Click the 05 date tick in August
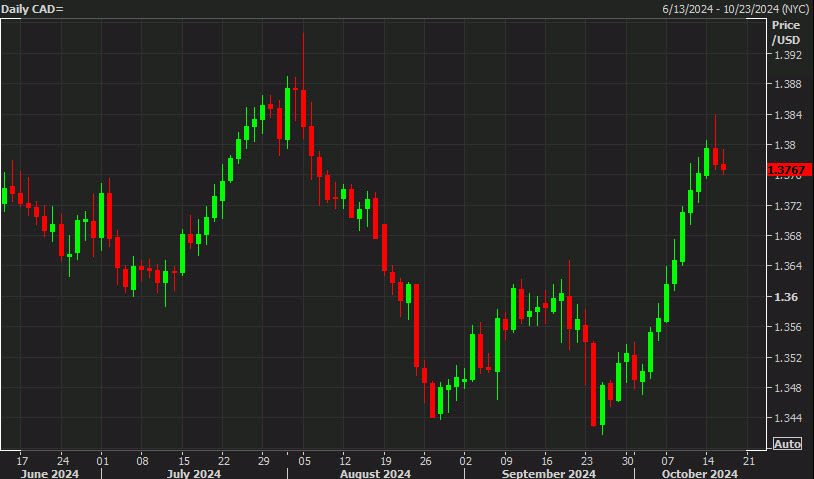Screen dimensions: 814x479 305,461
